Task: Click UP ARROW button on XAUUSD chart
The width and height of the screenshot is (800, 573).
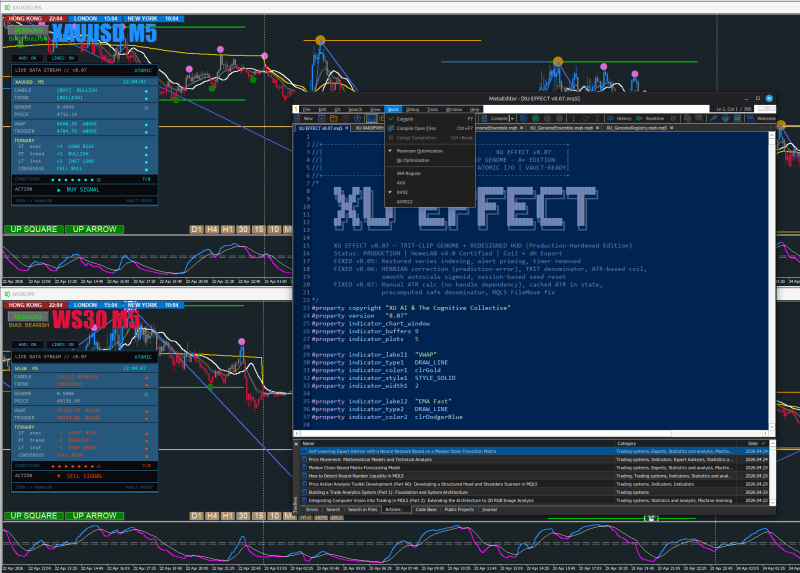Action: point(94,230)
